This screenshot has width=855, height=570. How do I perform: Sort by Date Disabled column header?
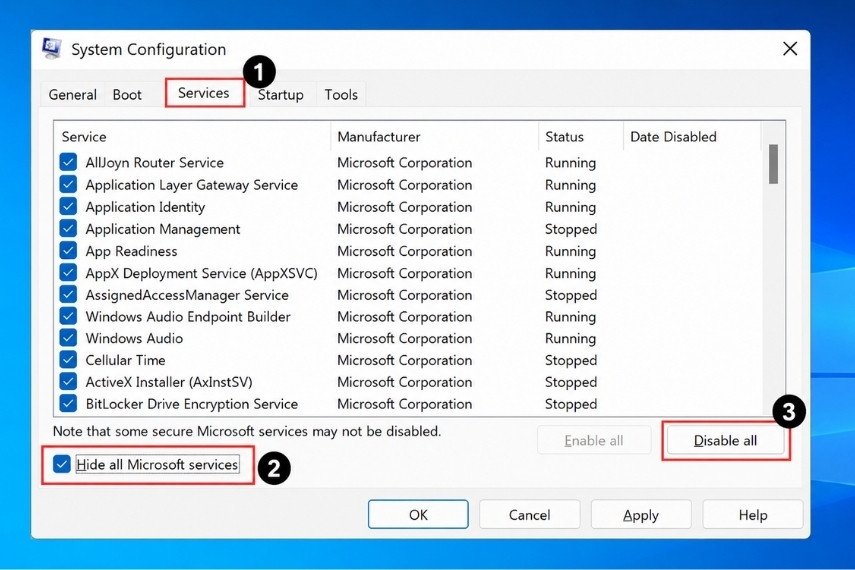click(692, 136)
